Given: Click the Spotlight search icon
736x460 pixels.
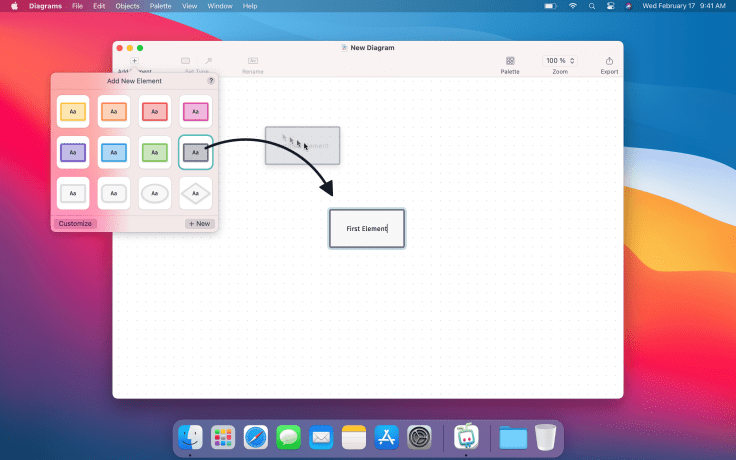Looking at the screenshot, I should click(592, 6).
